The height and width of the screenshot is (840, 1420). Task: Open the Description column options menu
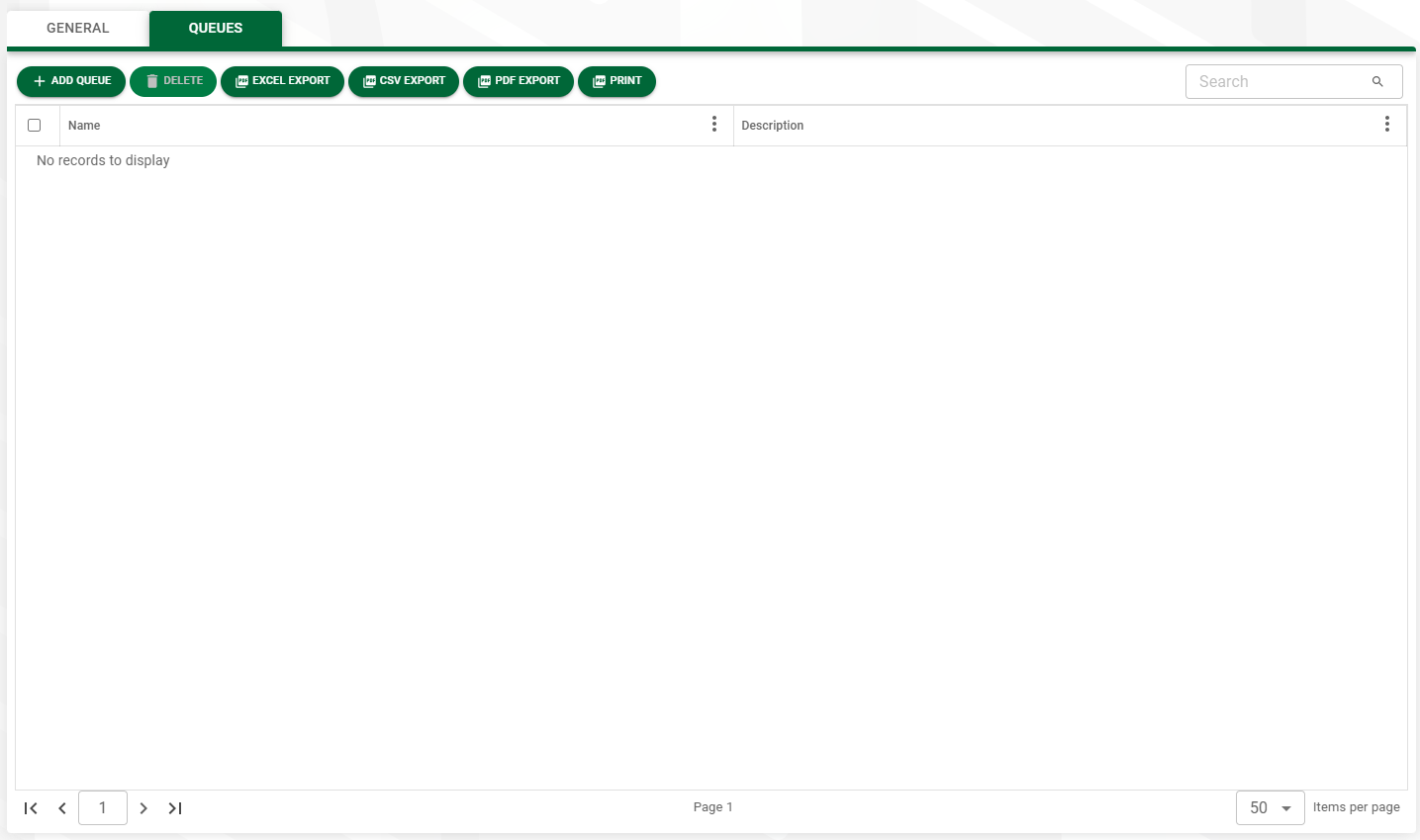[x=1387, y=124]
